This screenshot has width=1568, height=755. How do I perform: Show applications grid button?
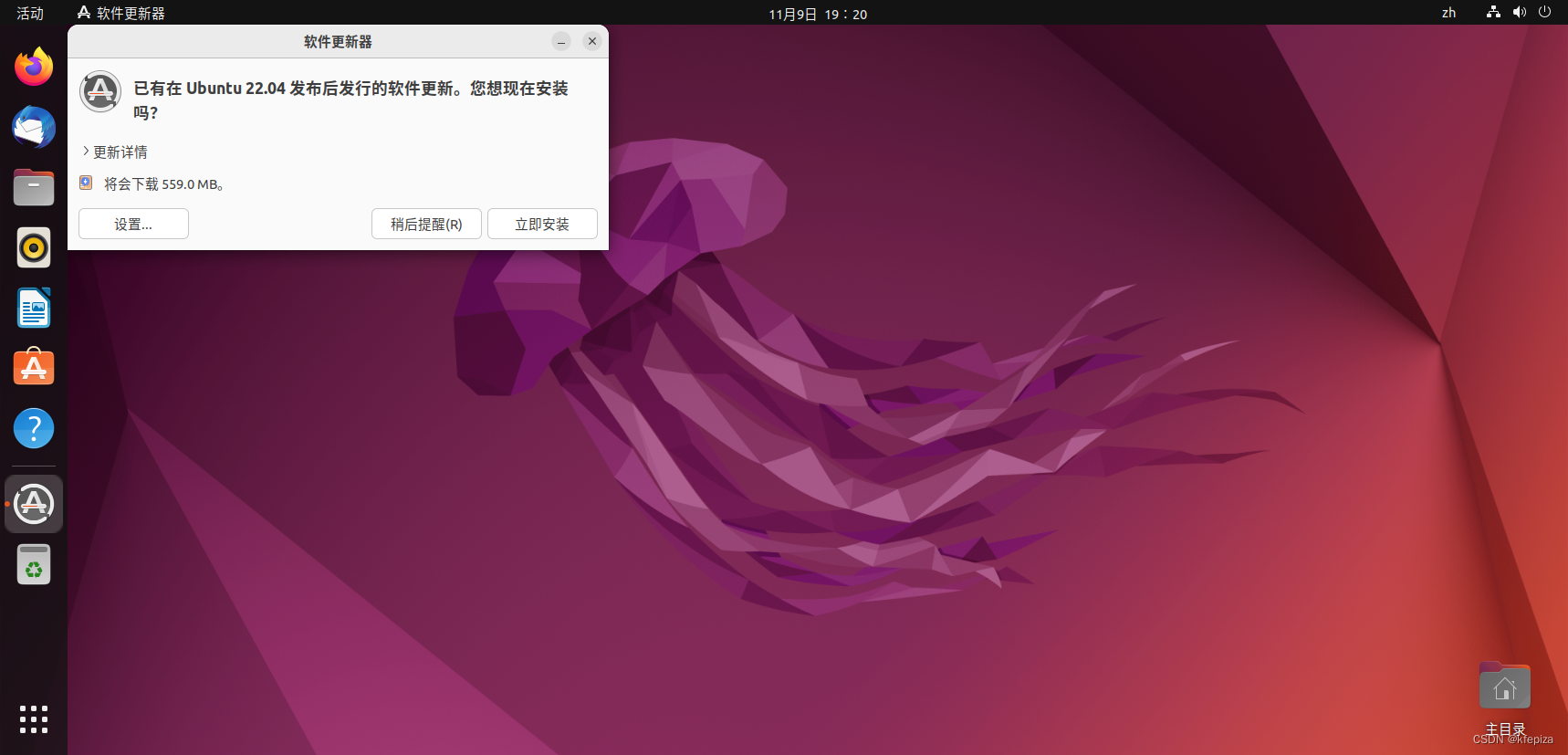click(34, 719)
